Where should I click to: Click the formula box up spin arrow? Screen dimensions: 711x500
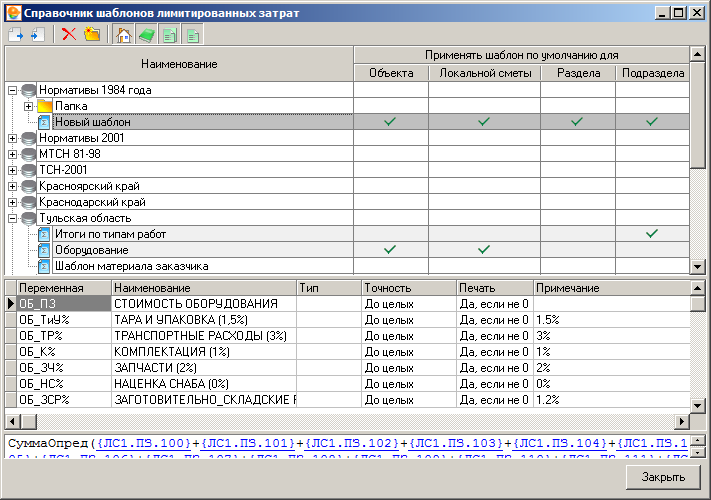click(697, 440)
